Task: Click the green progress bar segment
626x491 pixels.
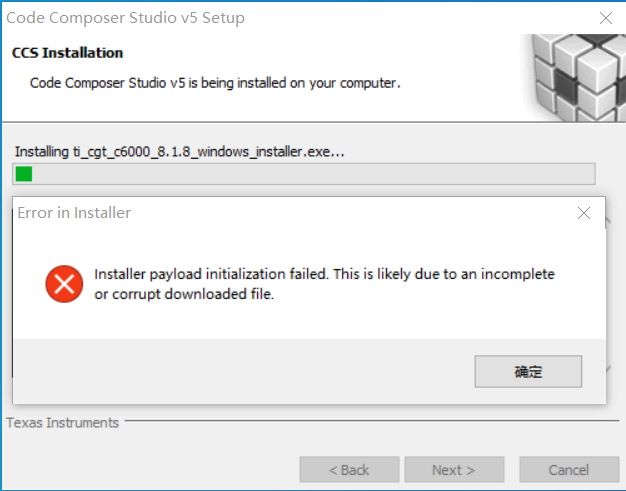Action: click(24, 174)
